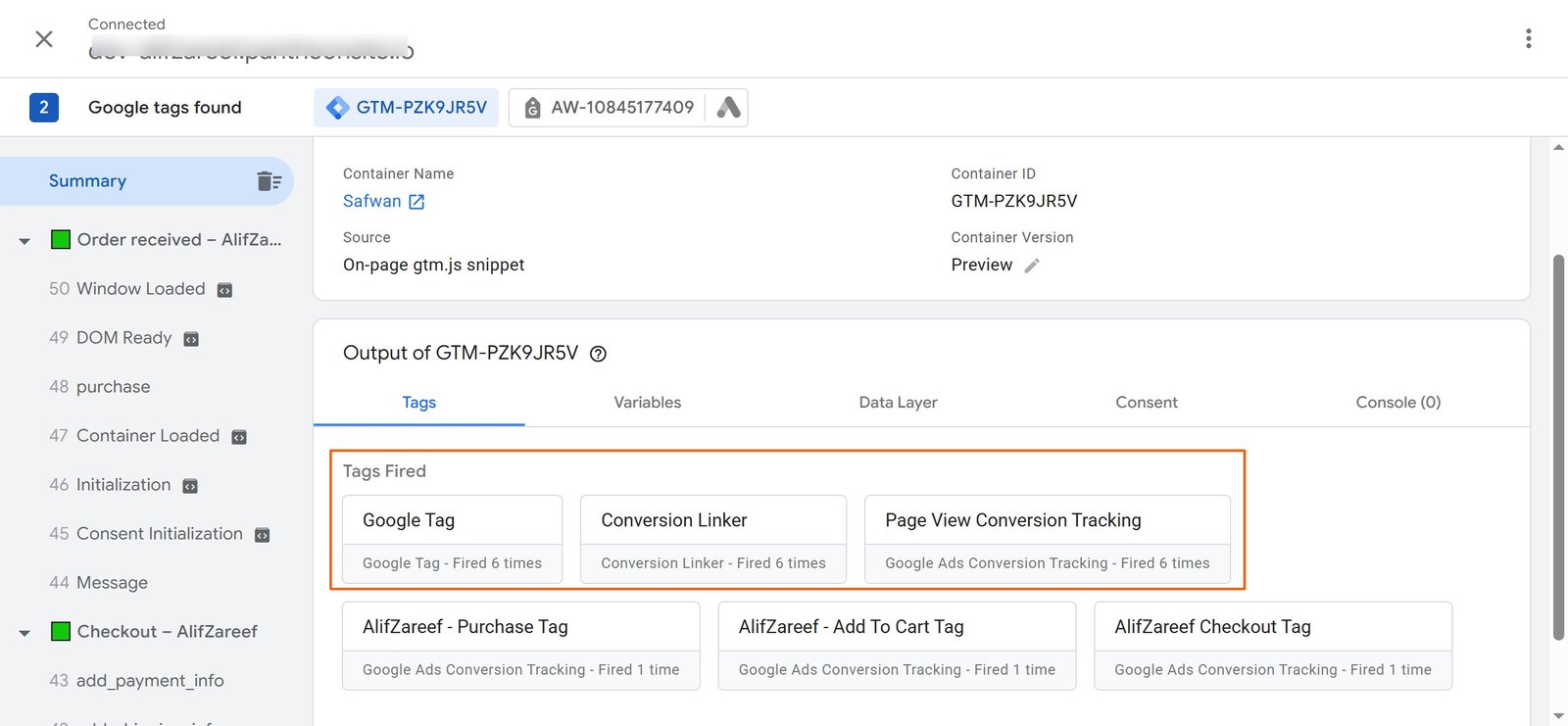Collapse the Checkout – AlifZareef page group
The height and width of the screenshot is (726, 1568).
click(24, 633)
